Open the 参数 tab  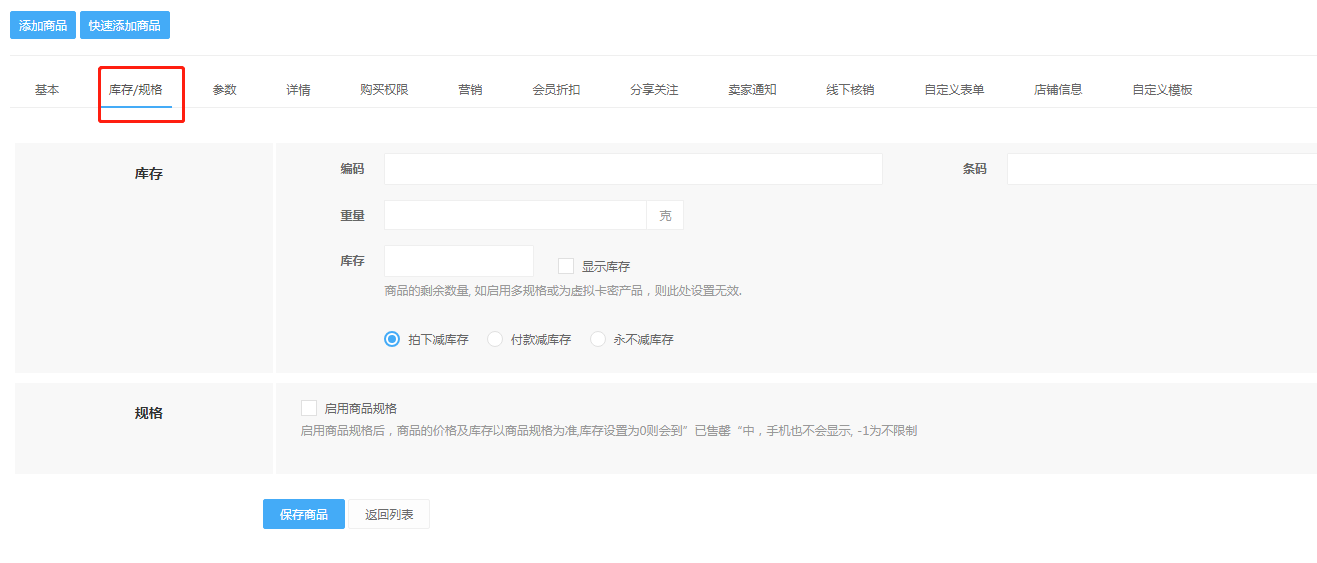point(225,90)
